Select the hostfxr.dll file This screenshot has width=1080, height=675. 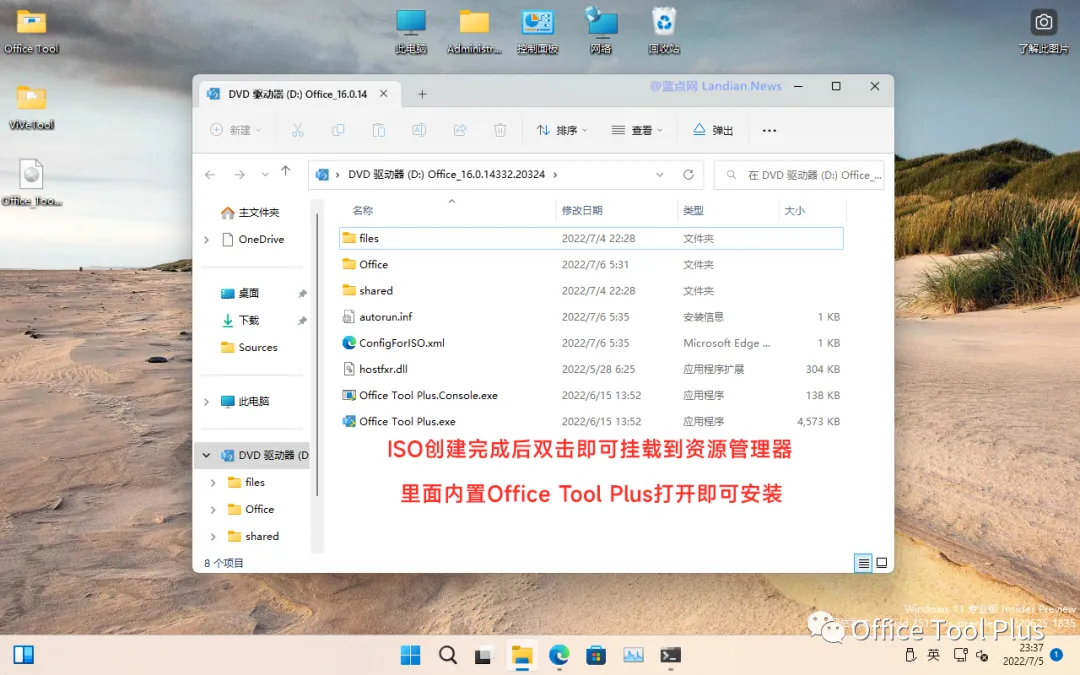point(591,369)
